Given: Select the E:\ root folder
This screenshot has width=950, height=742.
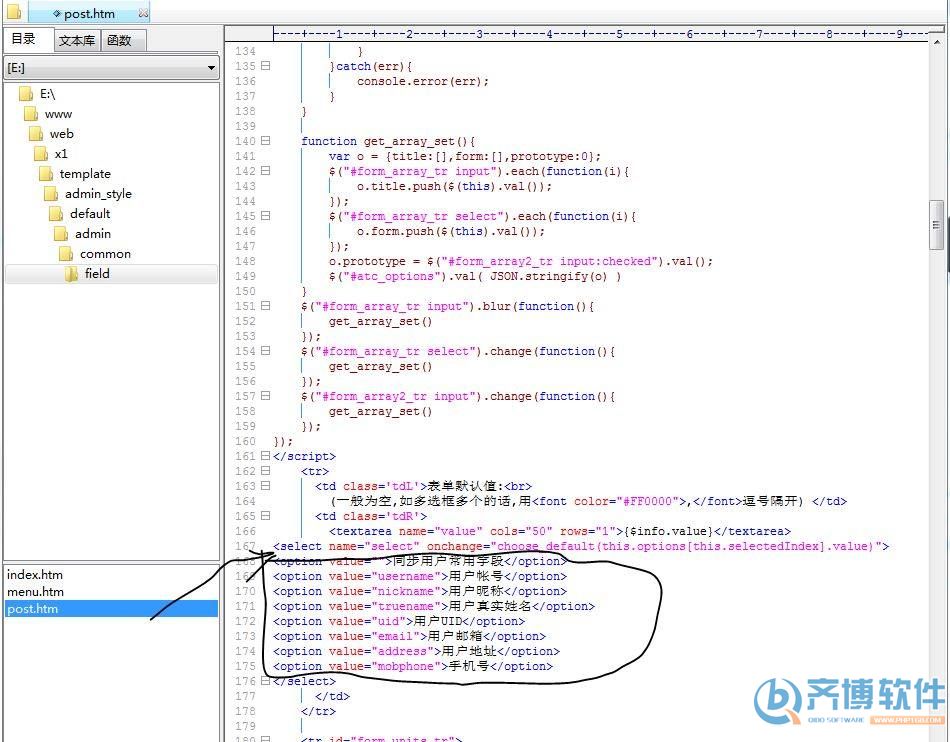Looking at the screenshot, I should tap(47, 94).
